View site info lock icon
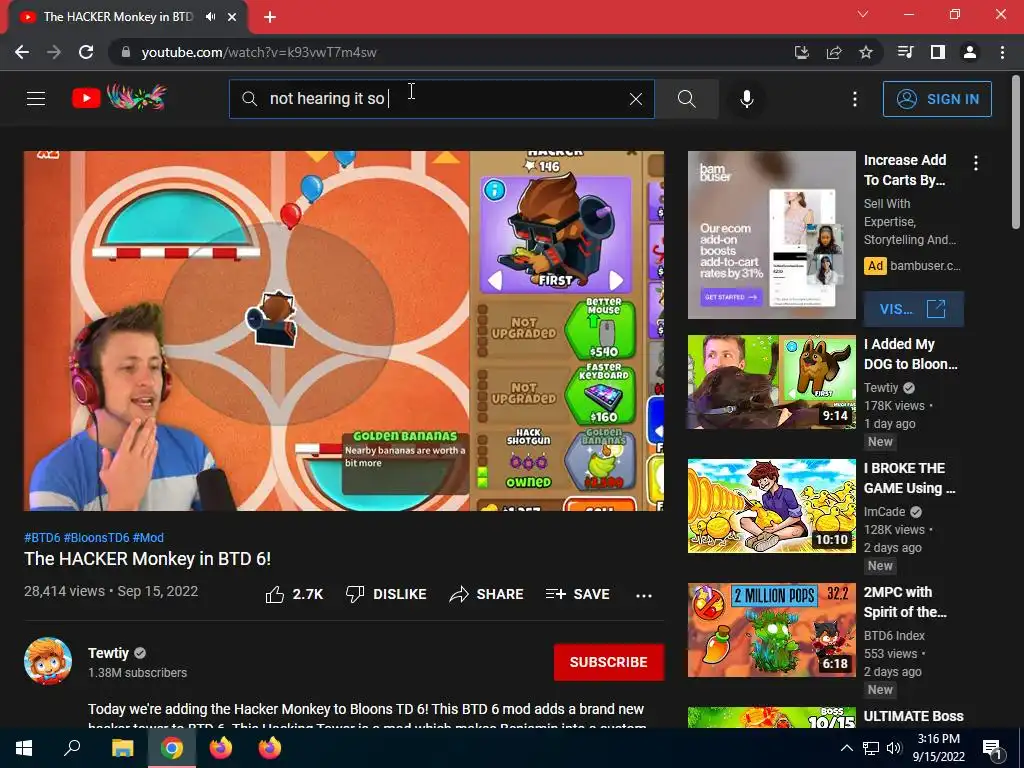Viewport: 1024px width, 768px height. coord(126,52)
